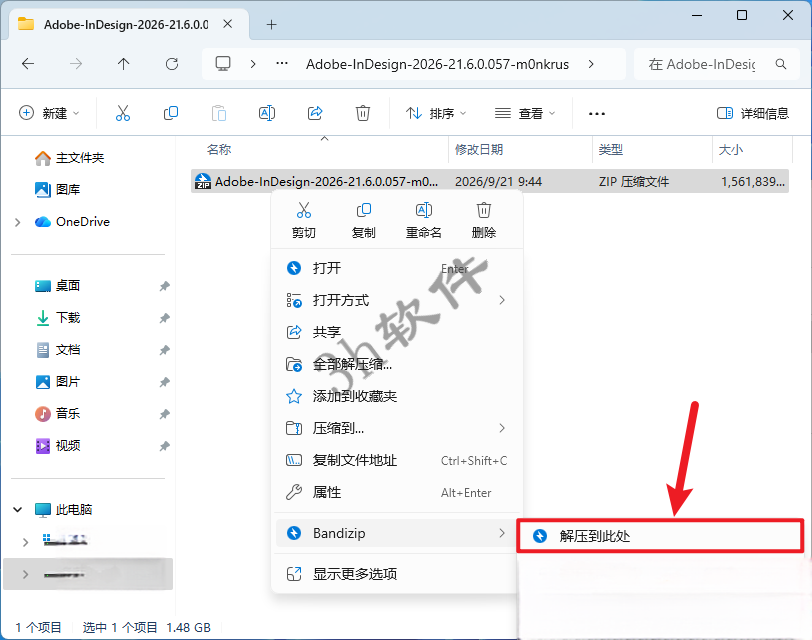Click the PC monitor icon in address bar

[223, 64]
